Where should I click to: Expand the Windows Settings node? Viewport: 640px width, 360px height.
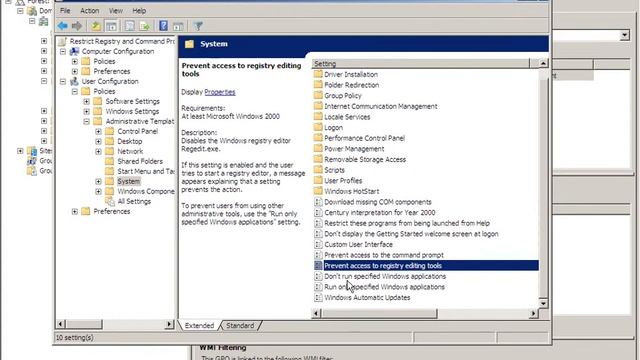point(87,111)
